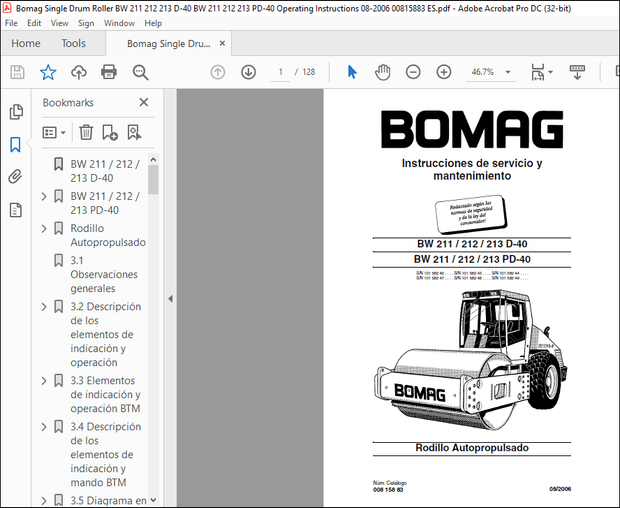Expand the Rodillo Autopropulsado bookmark

click(x=44, y=229)
